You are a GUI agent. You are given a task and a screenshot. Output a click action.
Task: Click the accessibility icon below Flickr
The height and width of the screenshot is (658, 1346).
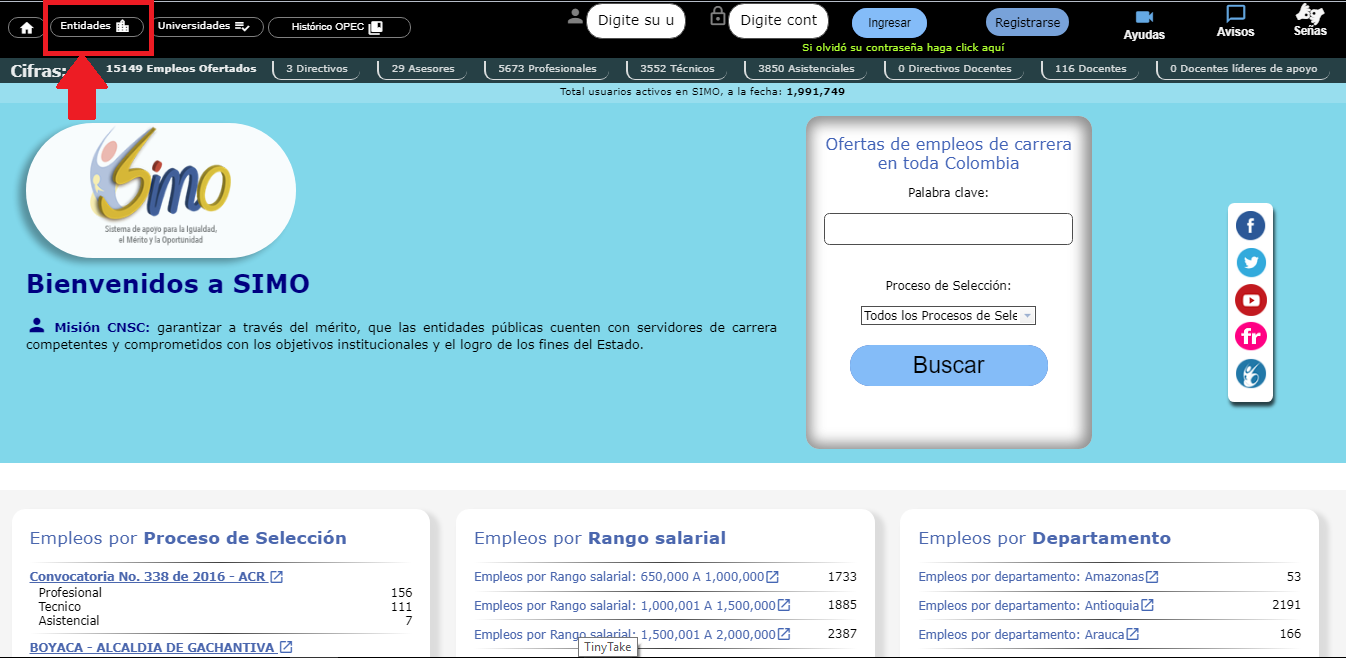point(1250,374)
